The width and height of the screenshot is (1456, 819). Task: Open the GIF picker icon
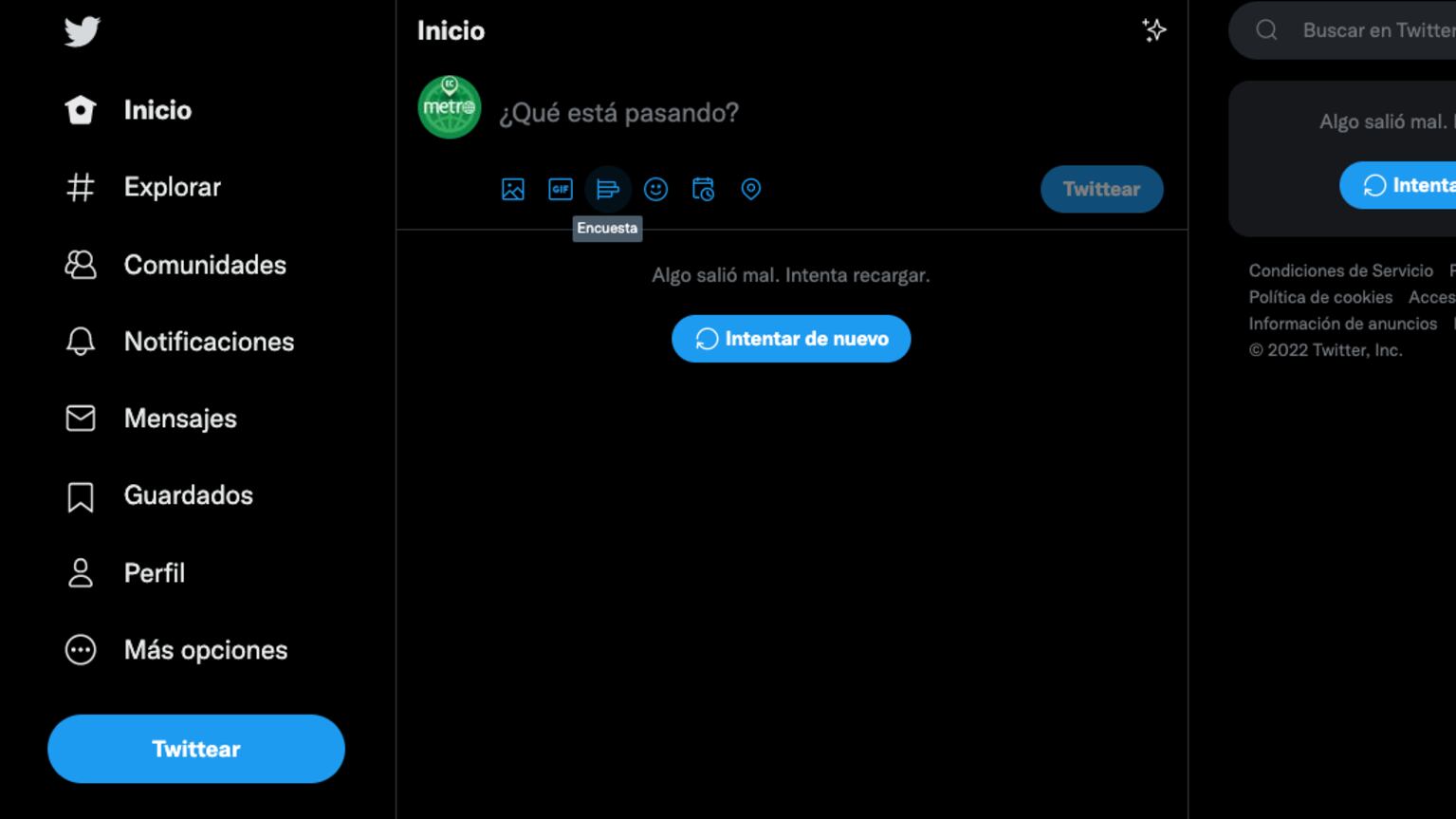click(x=561, y=189)
